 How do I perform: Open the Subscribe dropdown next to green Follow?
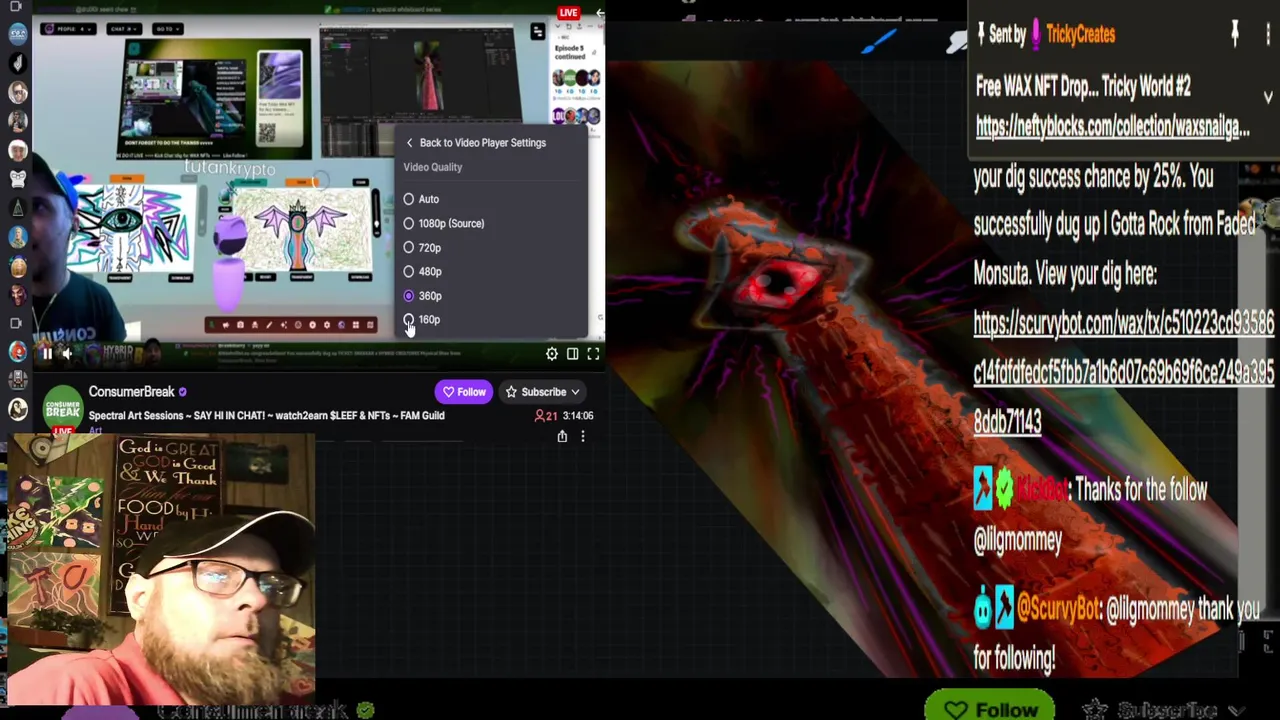tap(1163, 710)
